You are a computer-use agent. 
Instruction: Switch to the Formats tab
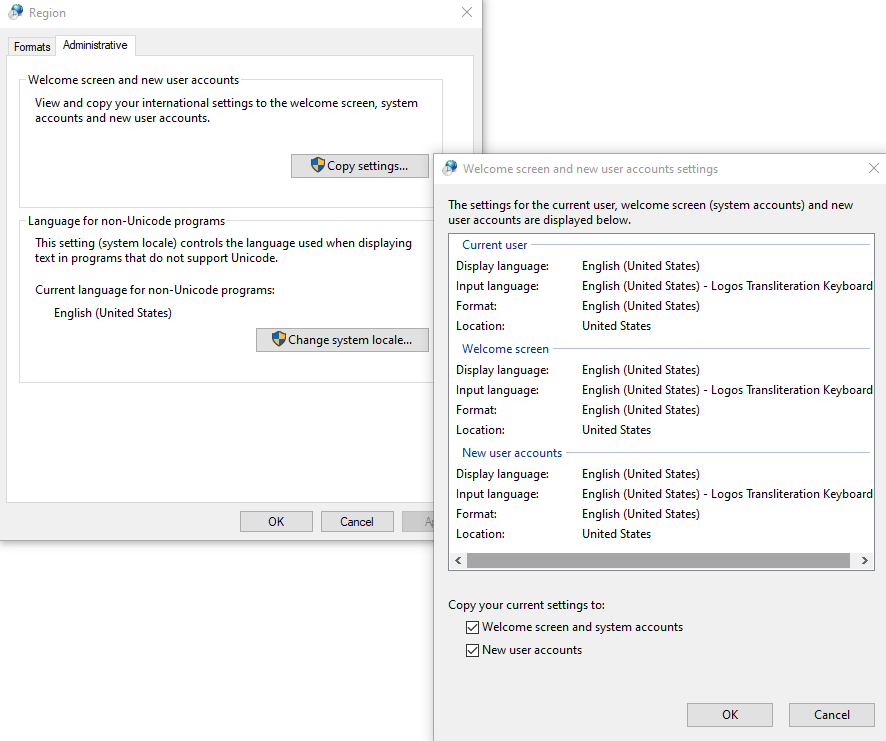[32, 47]
